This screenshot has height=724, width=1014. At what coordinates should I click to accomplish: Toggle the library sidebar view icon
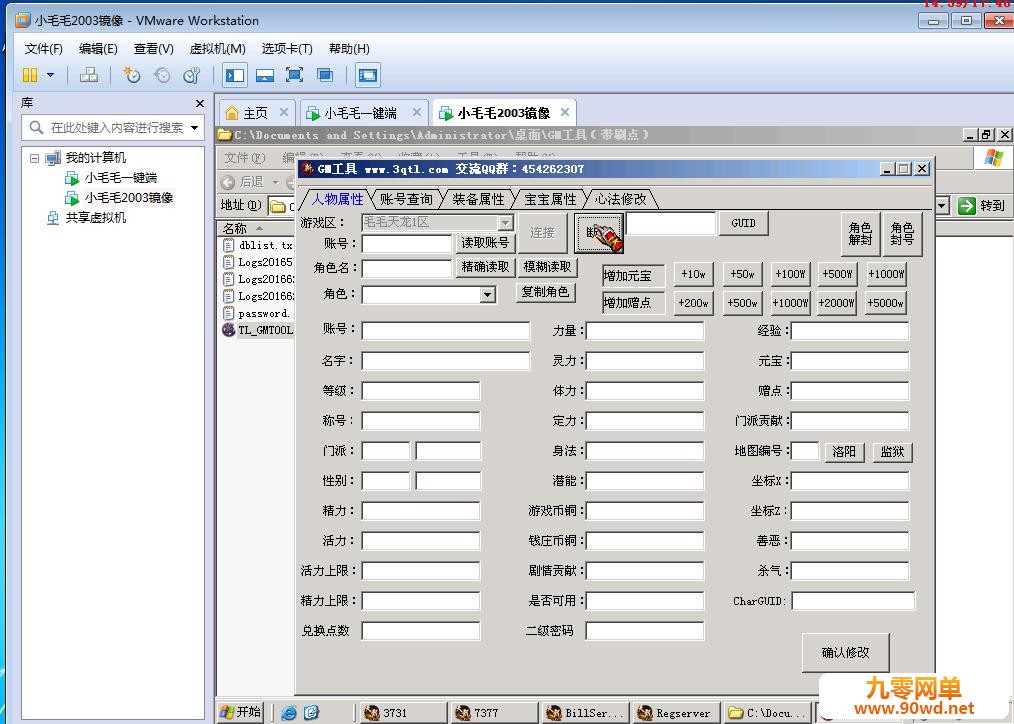(235, 75)
